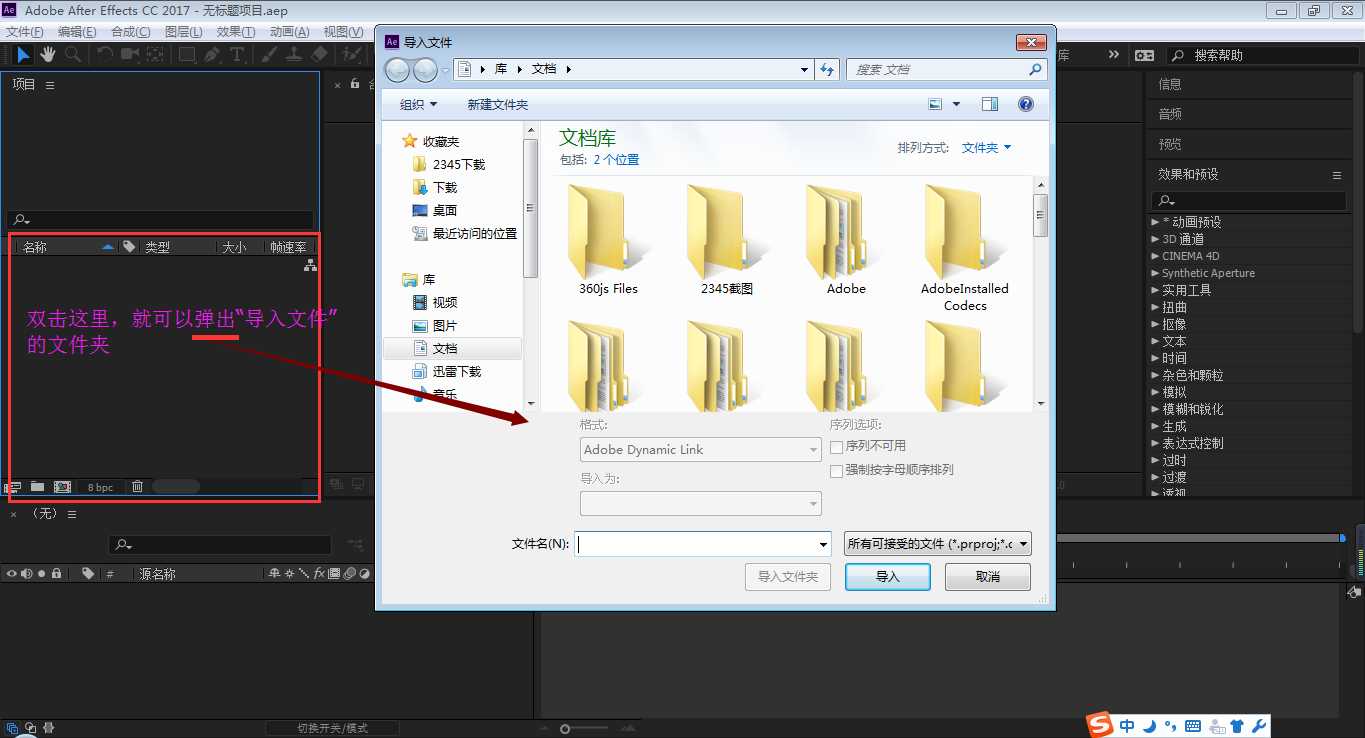Viewport: 1365px width, 738px height.
Task: Click the new folder icon in Project panel
Action: (x=37, y=487)
